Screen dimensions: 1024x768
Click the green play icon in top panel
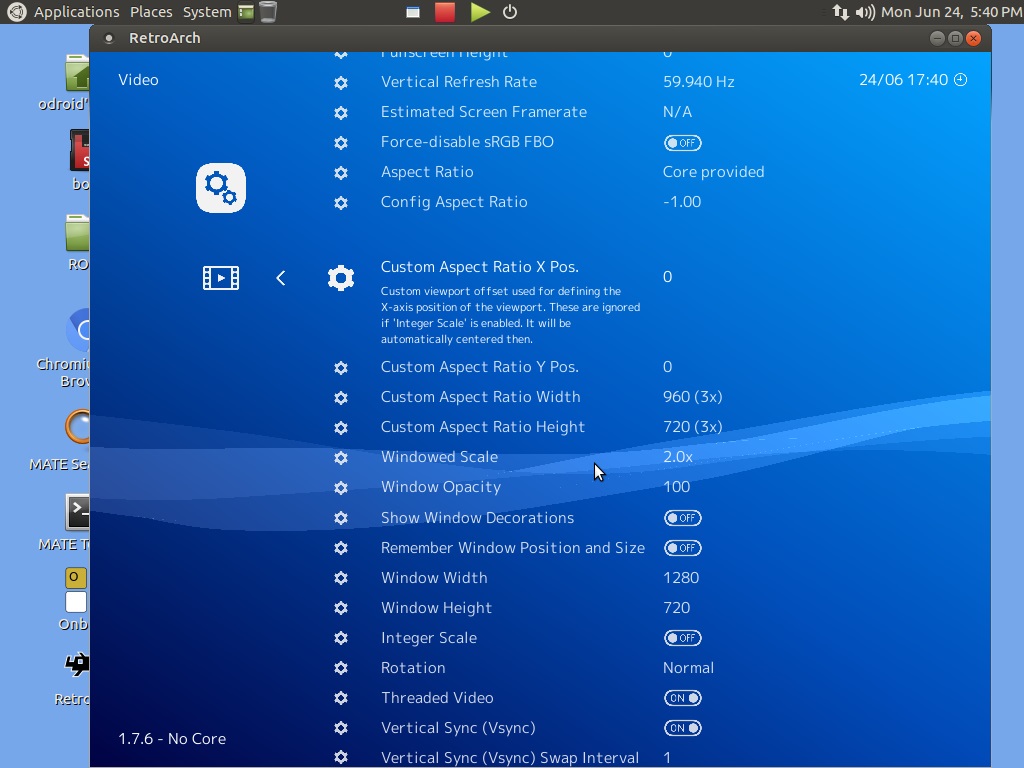click(x=480, y=12)
